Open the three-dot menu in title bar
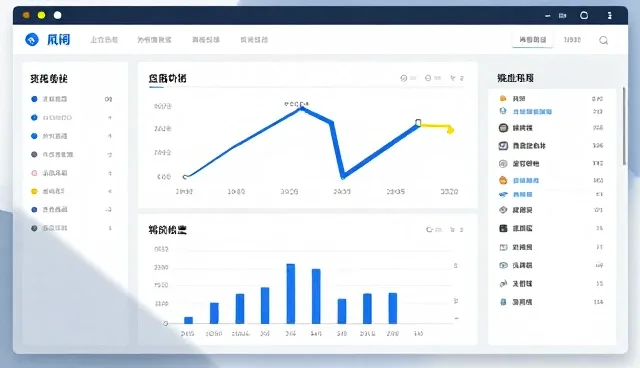 [609, 16]
